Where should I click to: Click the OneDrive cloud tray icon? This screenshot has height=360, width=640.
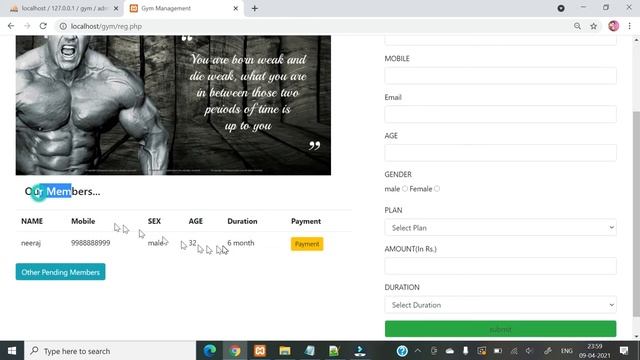pyautogui.click(x=450, y=351)
